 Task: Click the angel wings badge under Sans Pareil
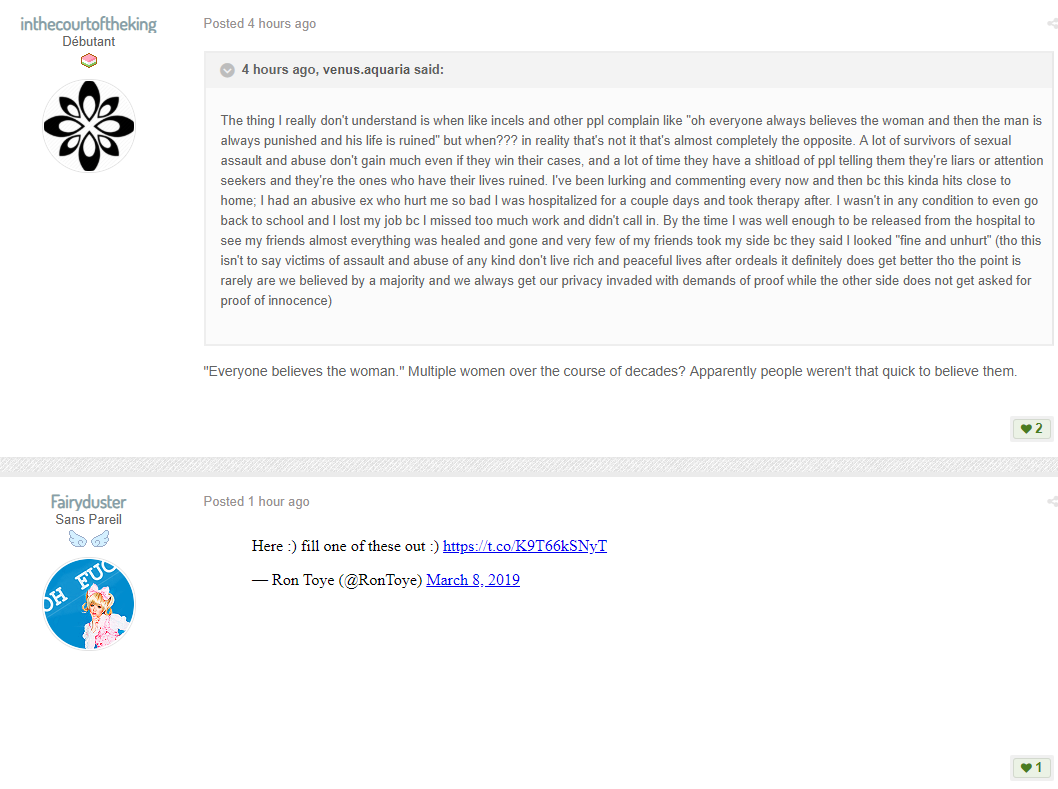[89, 539]
